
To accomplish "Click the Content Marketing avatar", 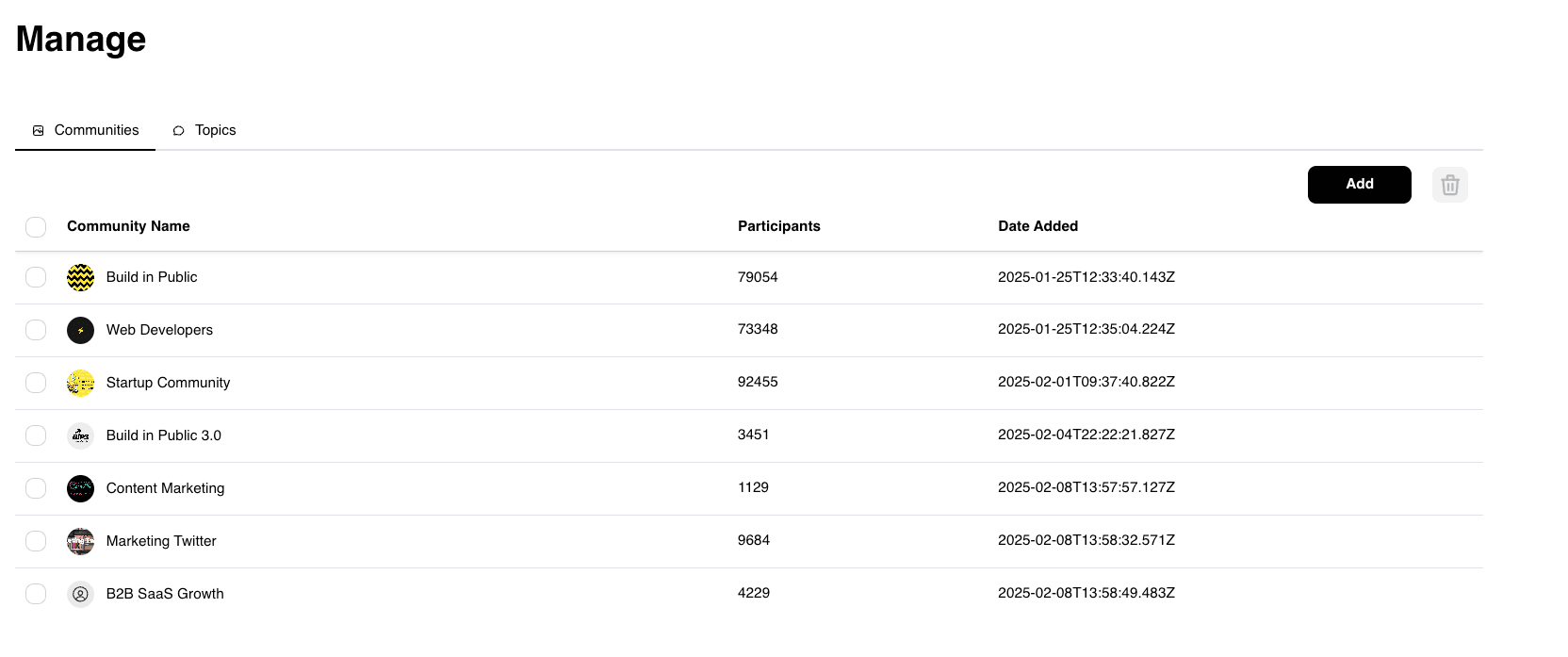I will point(81,488).
